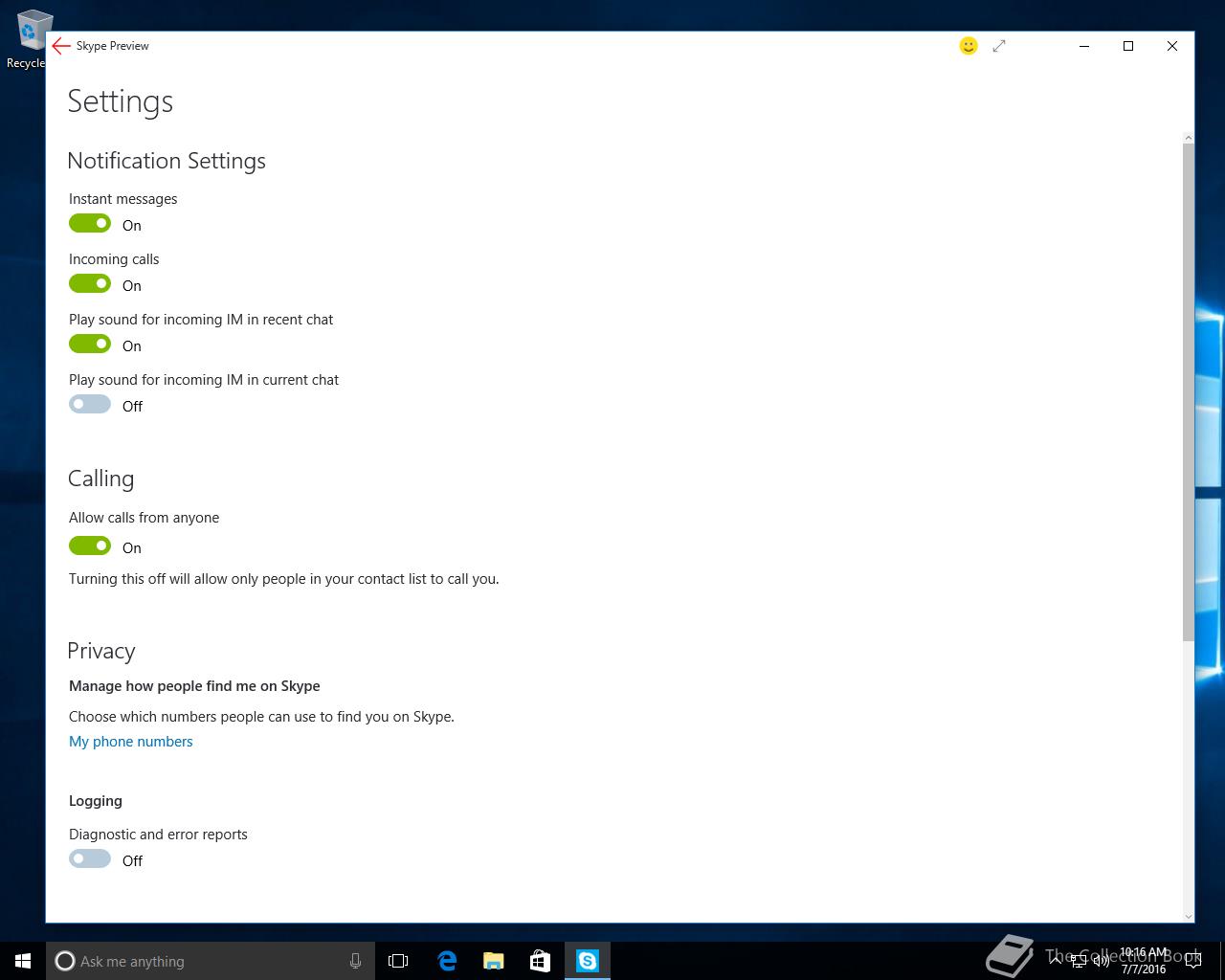Turn off Instant messages notifications
1225x980 pixels.
click(x=90, y=223)
